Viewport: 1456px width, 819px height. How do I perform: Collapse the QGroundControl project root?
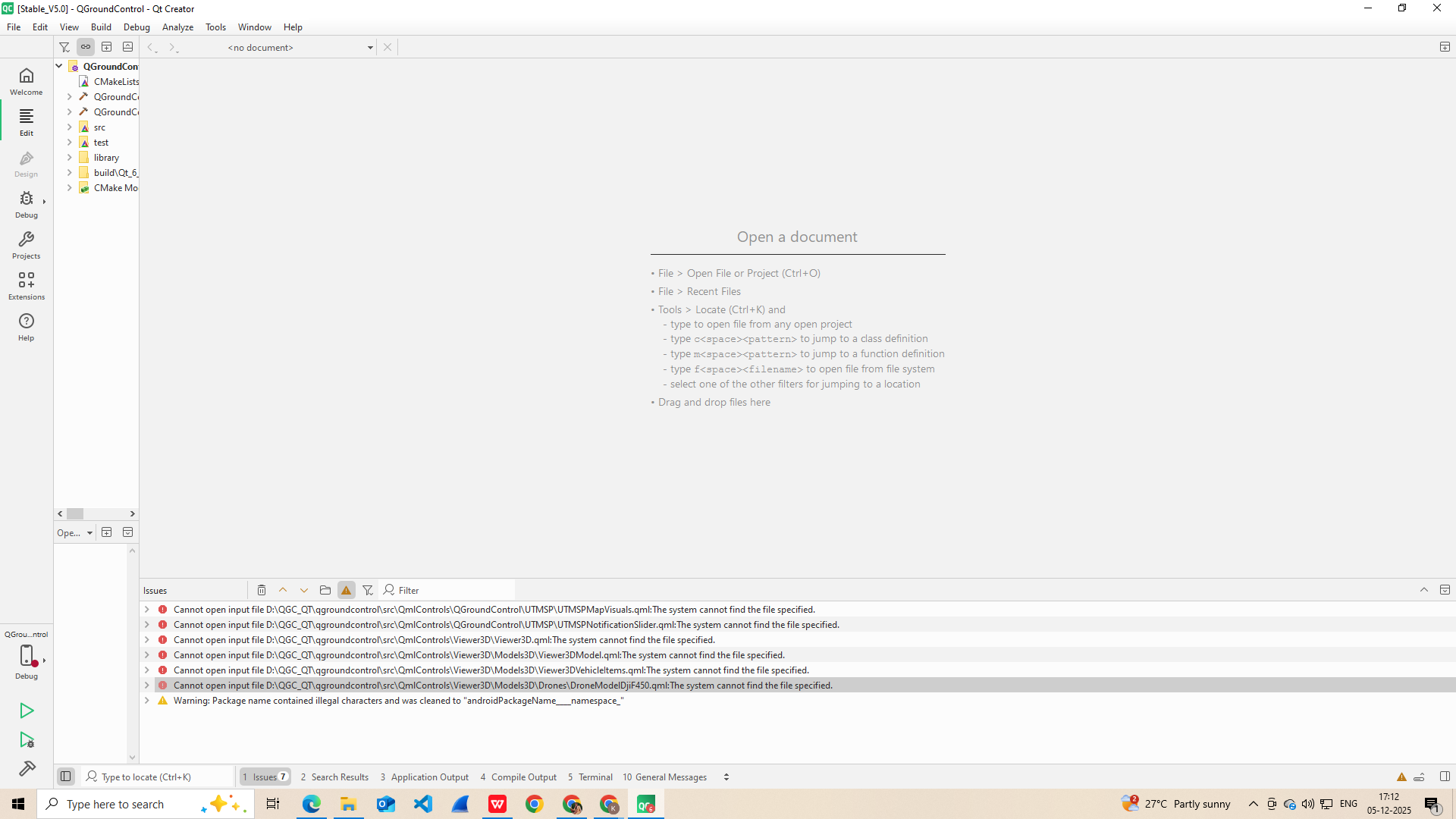tap(58, 66)
